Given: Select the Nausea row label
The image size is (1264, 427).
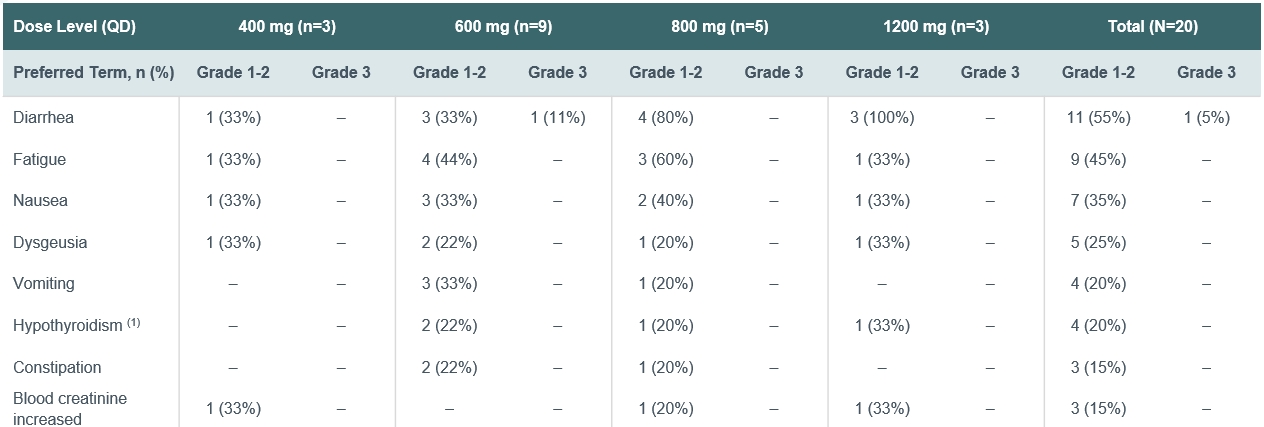Looking at the screenshot, I should point(40,200).
